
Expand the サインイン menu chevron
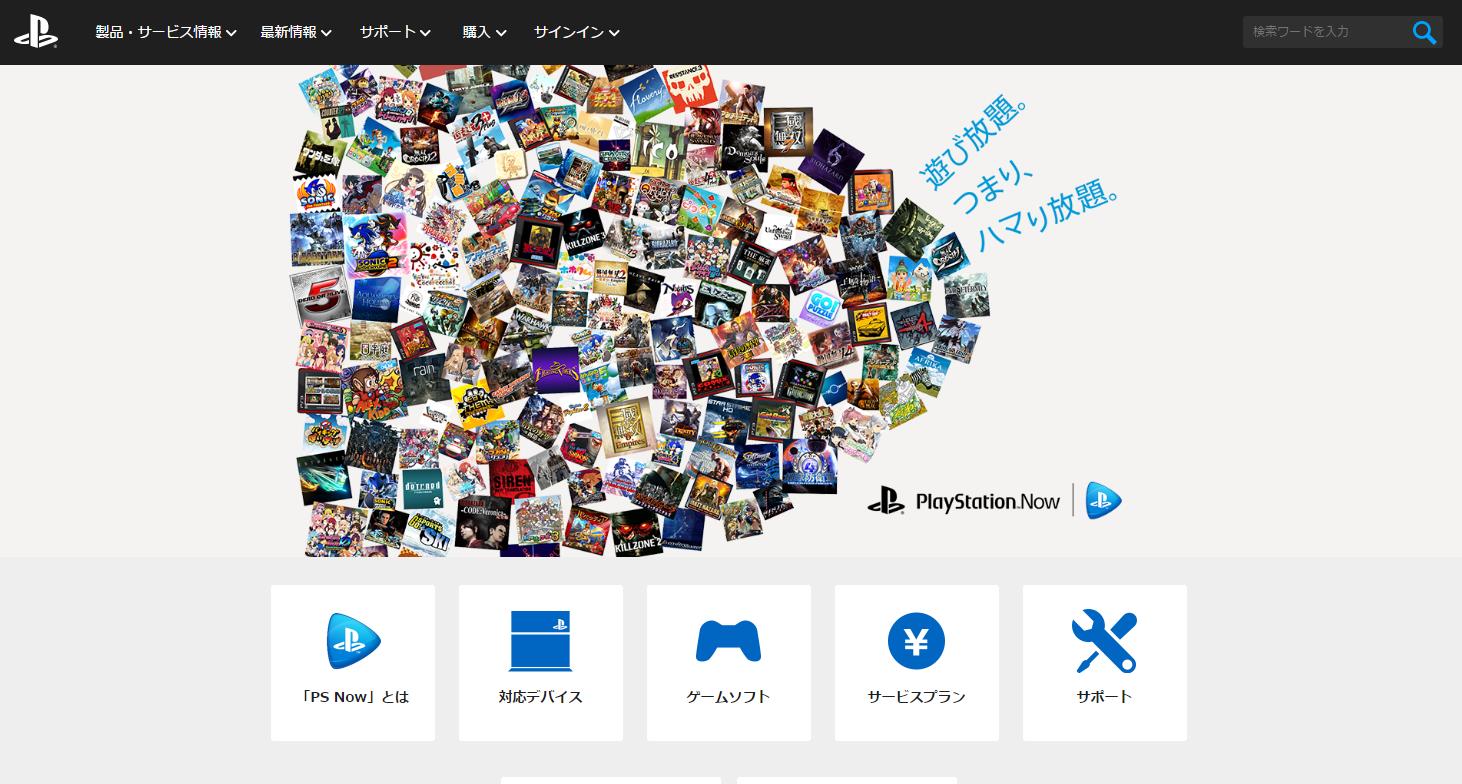coord(614,33)
